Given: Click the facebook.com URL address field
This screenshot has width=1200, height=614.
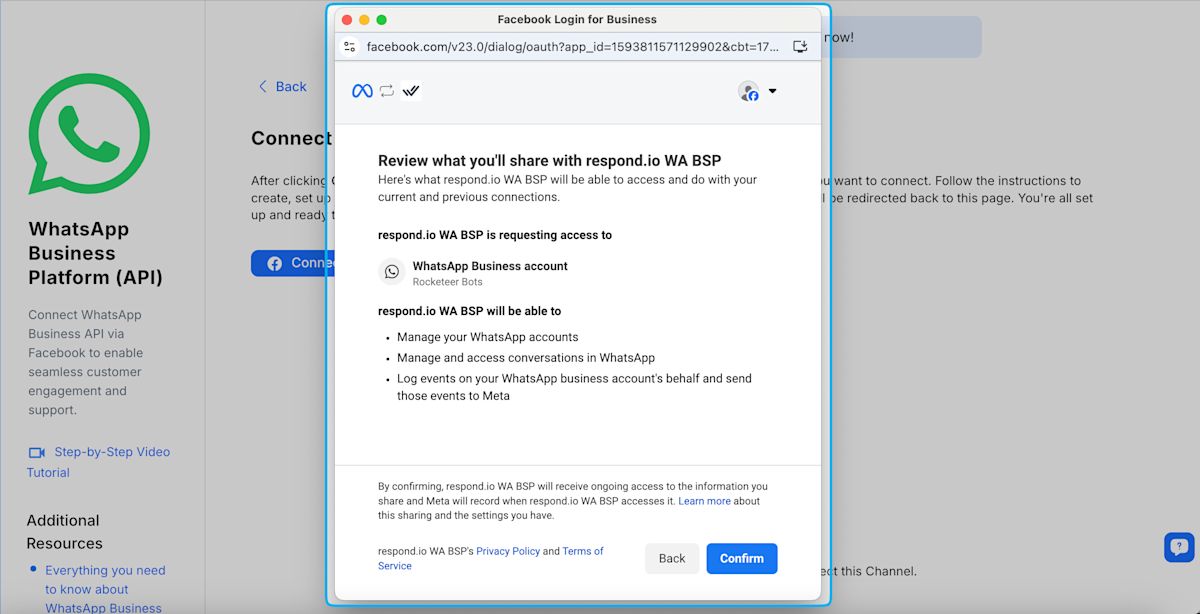Looking at the screenshot, I should coord(572,46).
